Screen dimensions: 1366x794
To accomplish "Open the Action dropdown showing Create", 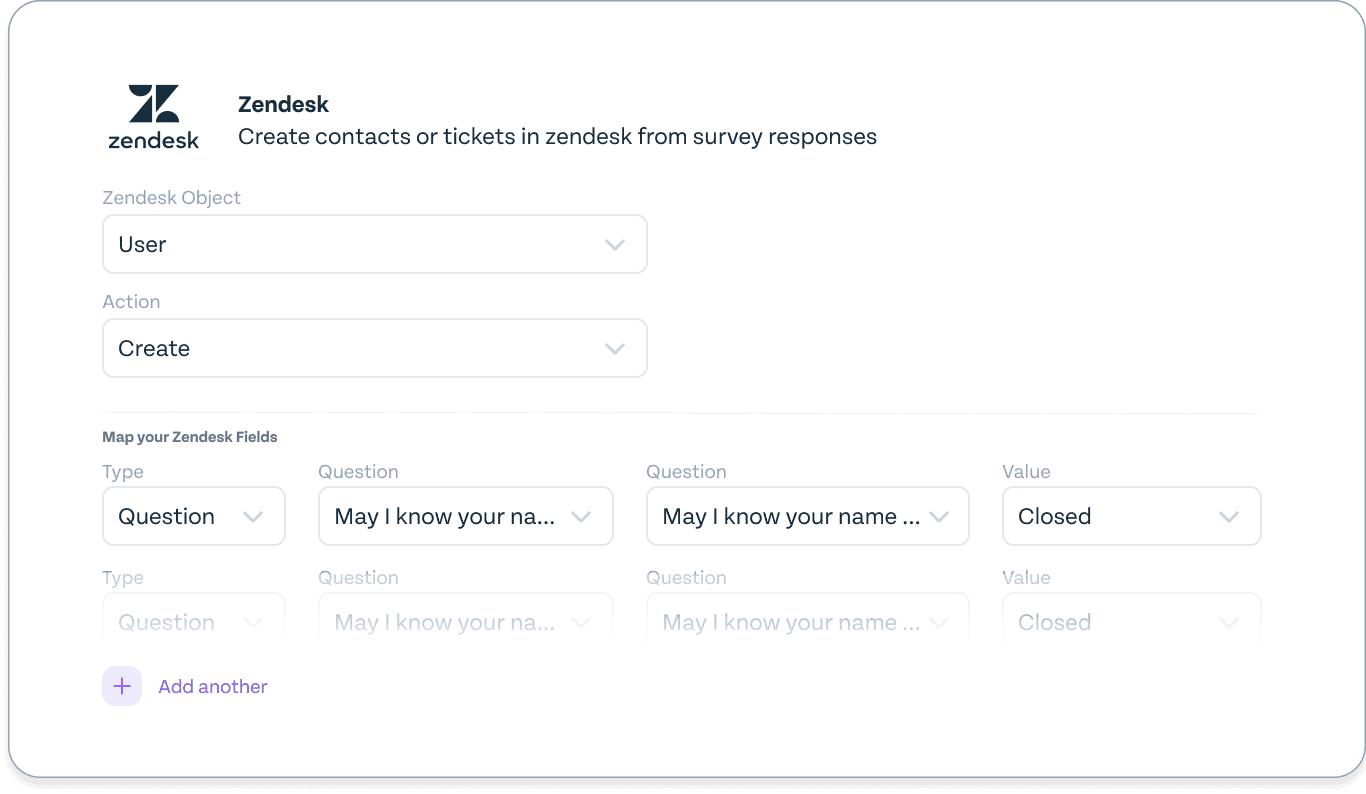I will click(x=375, y=348).
